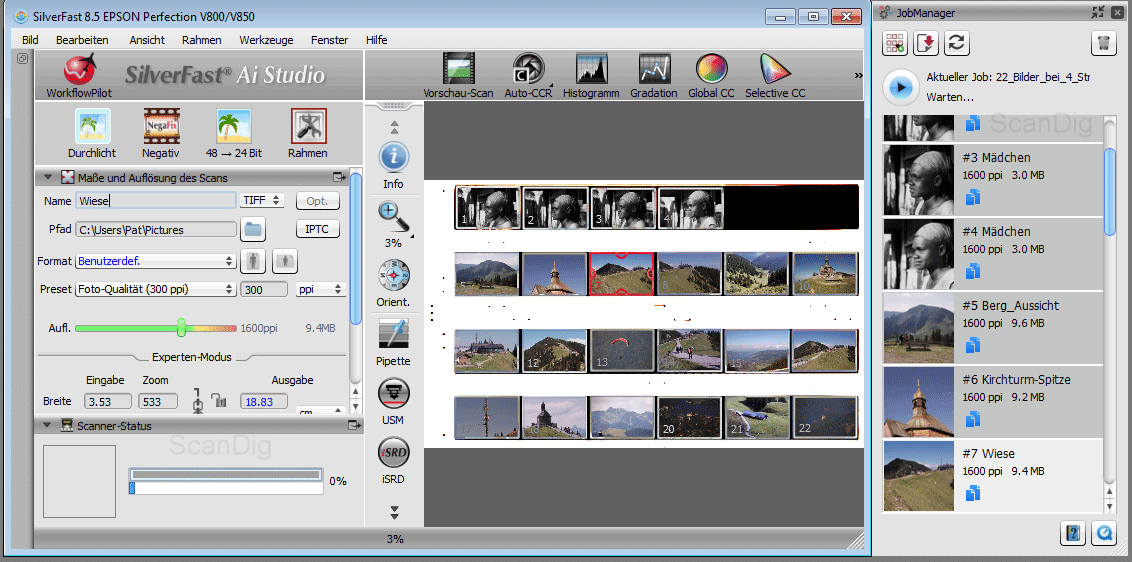Image resolution: width=1132 pixels, height=562 pixels.
Task: Click the Breite Eingabe field 3.53
Action: [x=108, y=402]
